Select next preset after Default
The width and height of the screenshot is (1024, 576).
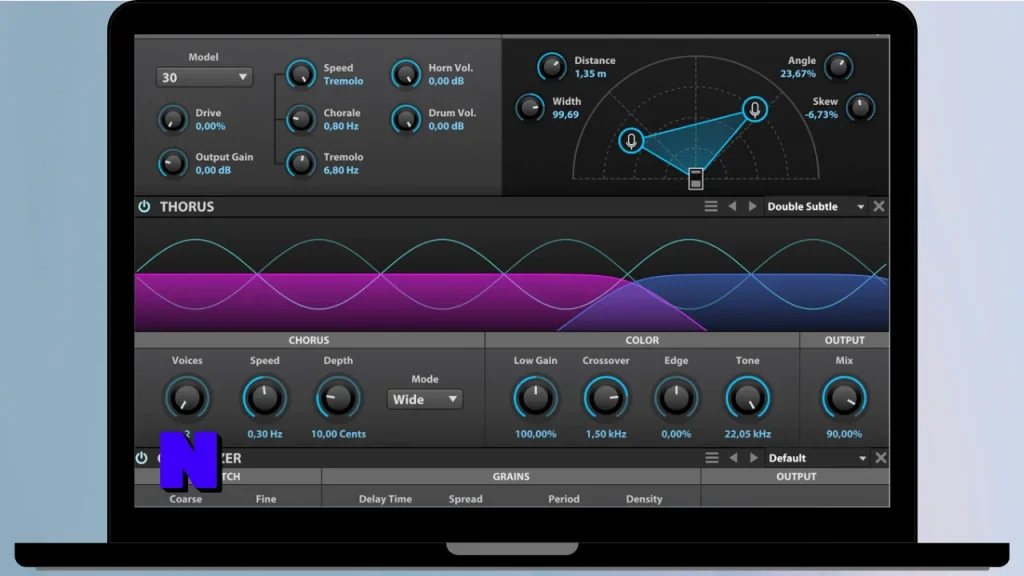click(x=754, y=458)
